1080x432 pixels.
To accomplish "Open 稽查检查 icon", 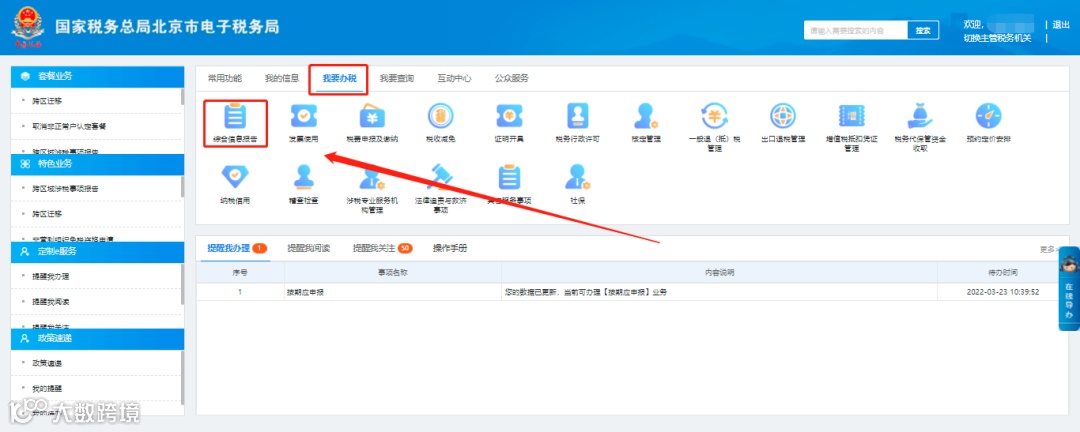I will pyautogui.click(x=303, y=178).
